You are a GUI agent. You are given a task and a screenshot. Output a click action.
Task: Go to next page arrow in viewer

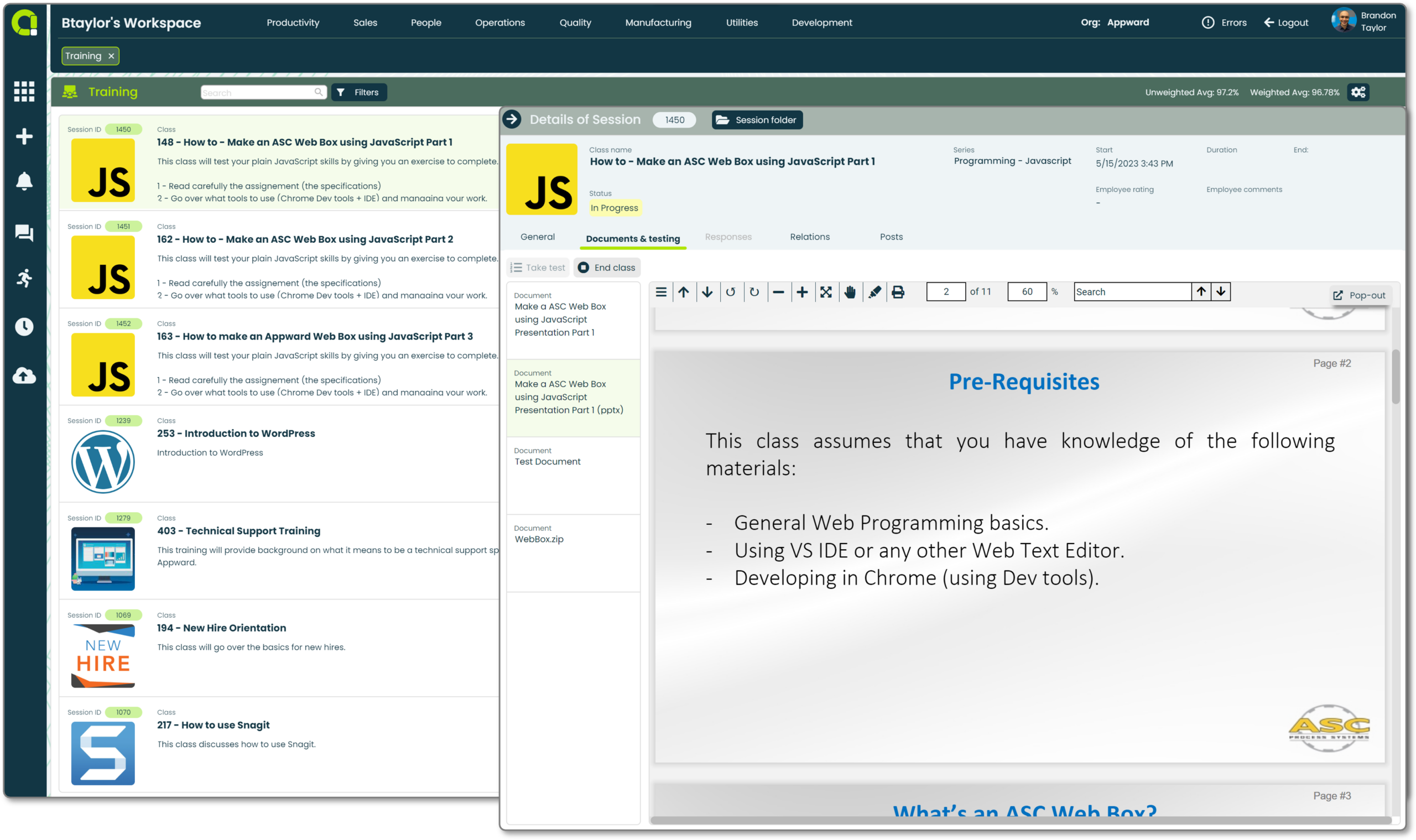pyautogui.click(x=707, y=292)
